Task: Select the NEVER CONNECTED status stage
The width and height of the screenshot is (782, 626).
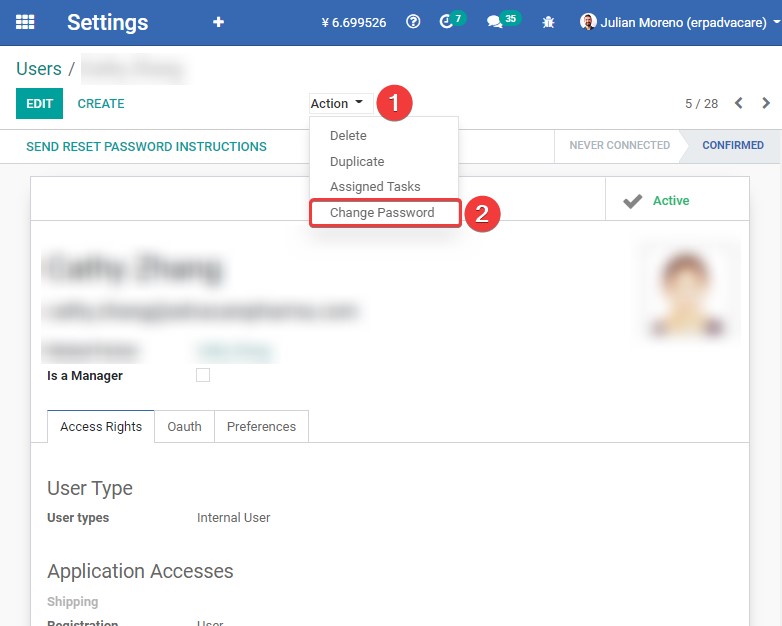Action: point(619,145)
